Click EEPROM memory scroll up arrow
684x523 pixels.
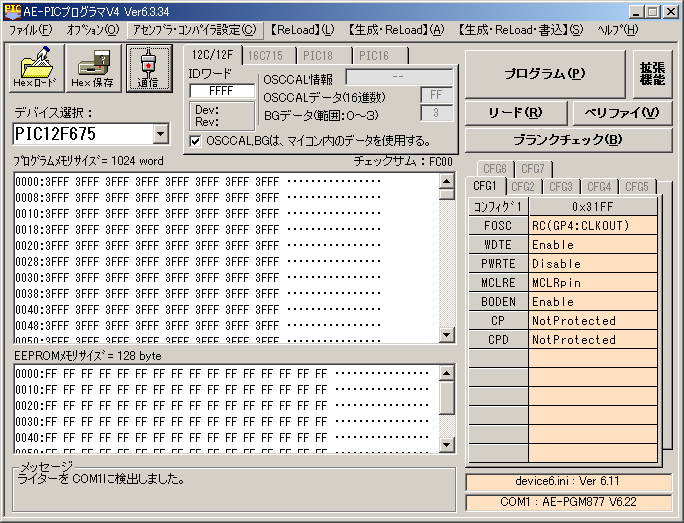pyautogui.click(x=447, y=373)
